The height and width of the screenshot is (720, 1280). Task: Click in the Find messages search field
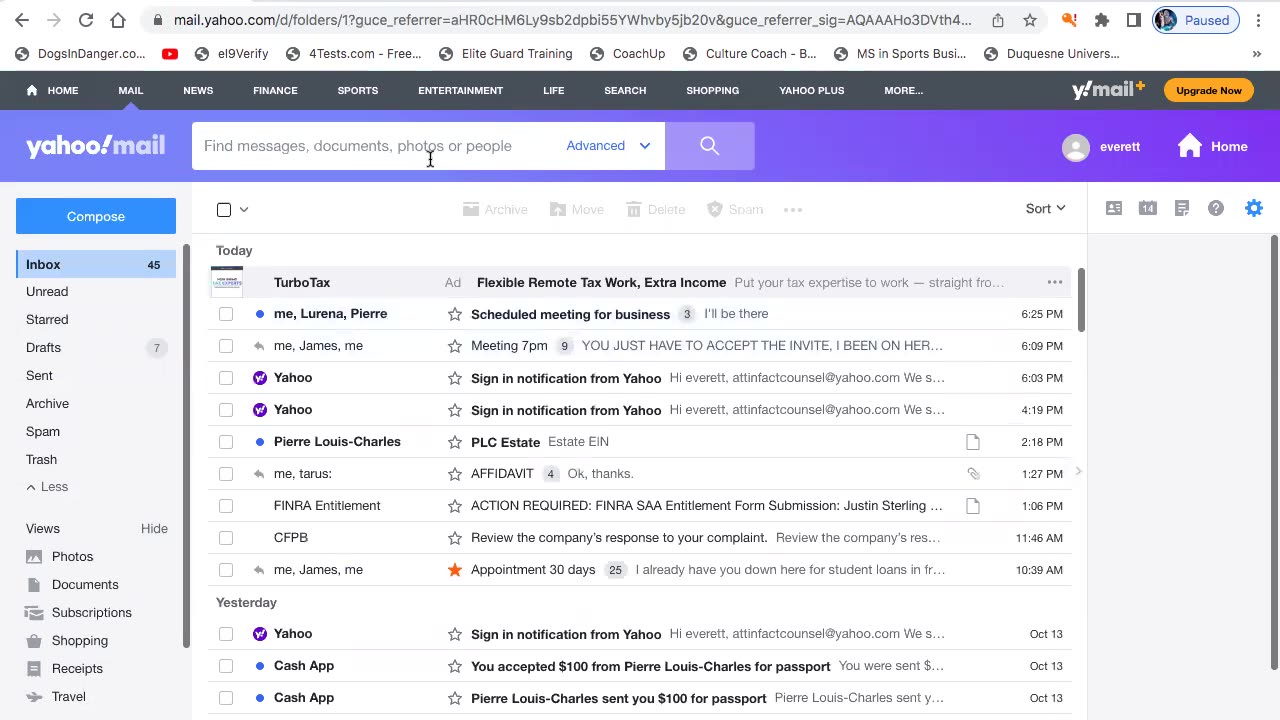tap(380, 146)
